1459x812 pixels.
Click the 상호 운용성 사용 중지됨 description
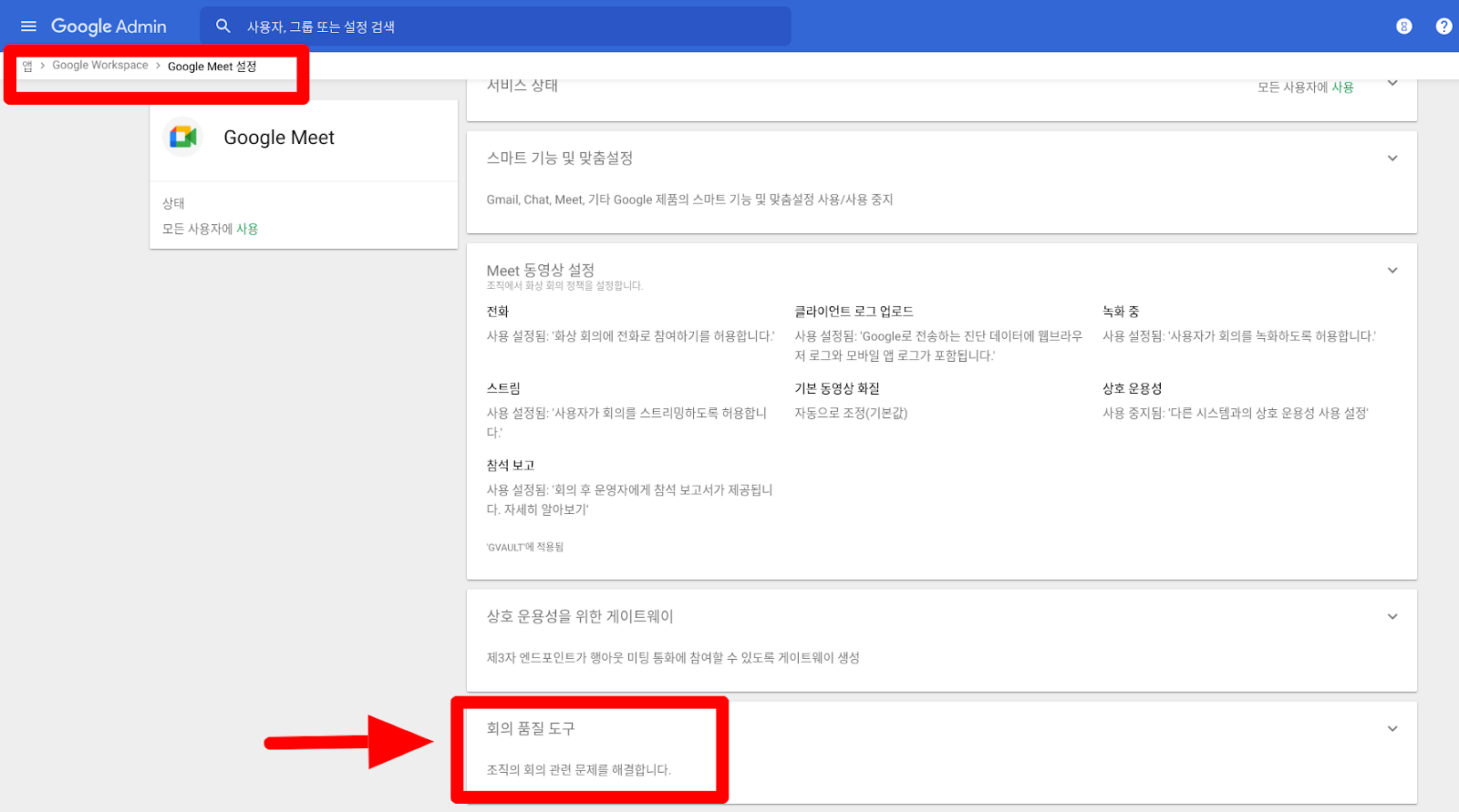(1236, 413)
